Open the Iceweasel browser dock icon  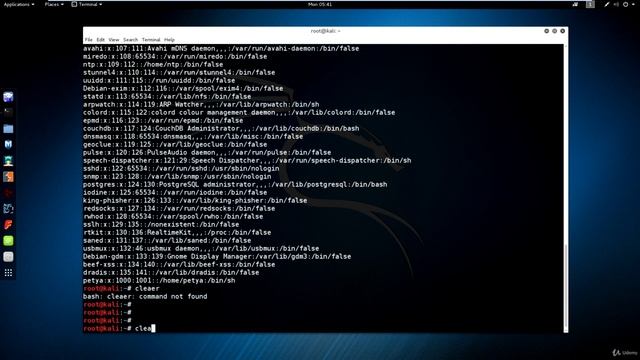tap(8, 97)
